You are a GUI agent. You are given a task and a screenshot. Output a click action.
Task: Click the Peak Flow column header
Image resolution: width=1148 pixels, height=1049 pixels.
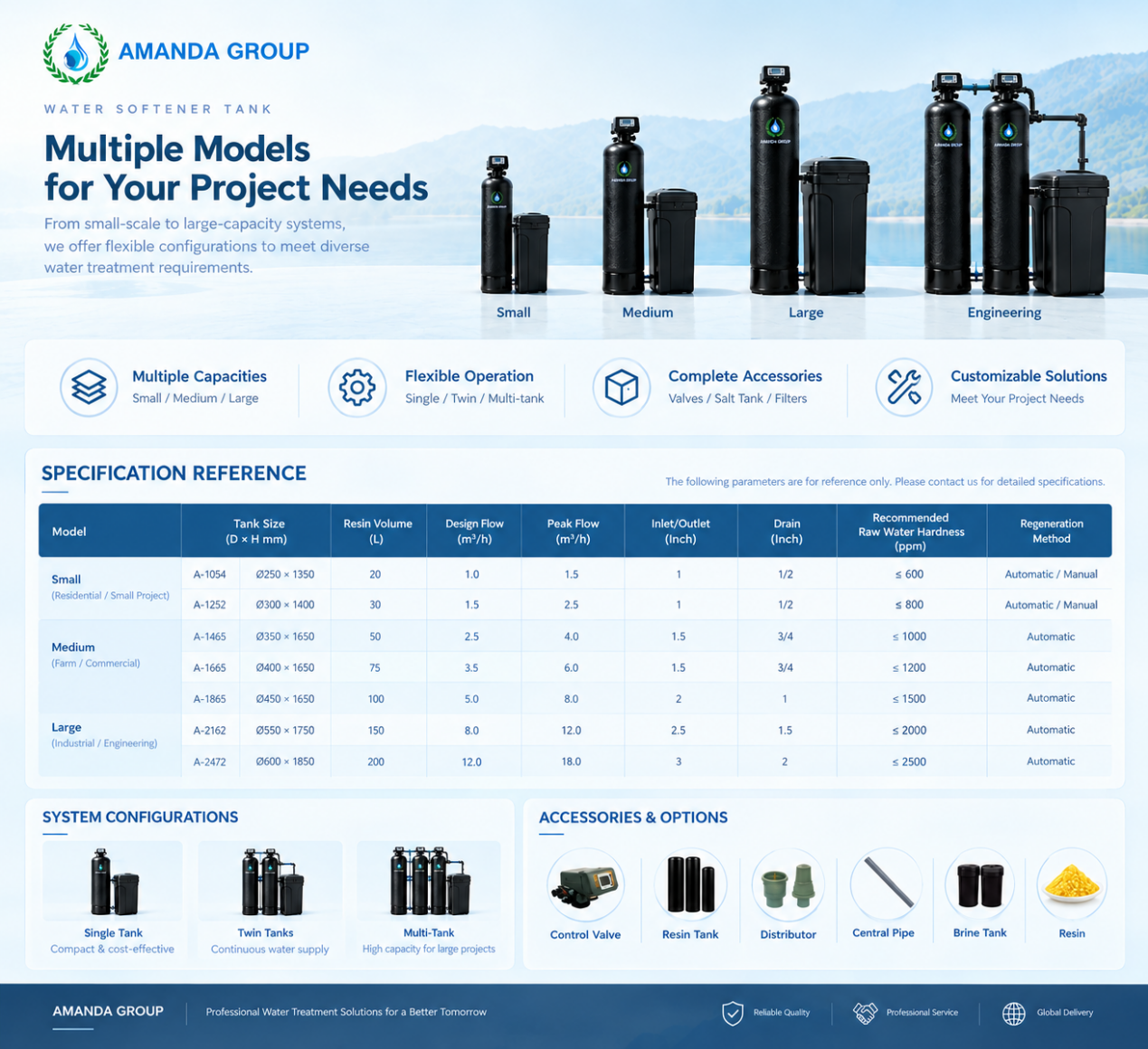tap(573, 531)
